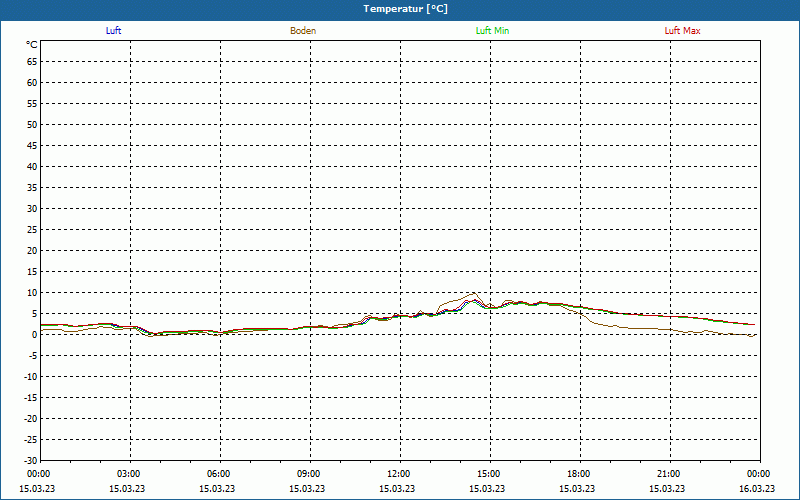Click the -15 y-axis value
Screen dimensions: 800x500
31,397
